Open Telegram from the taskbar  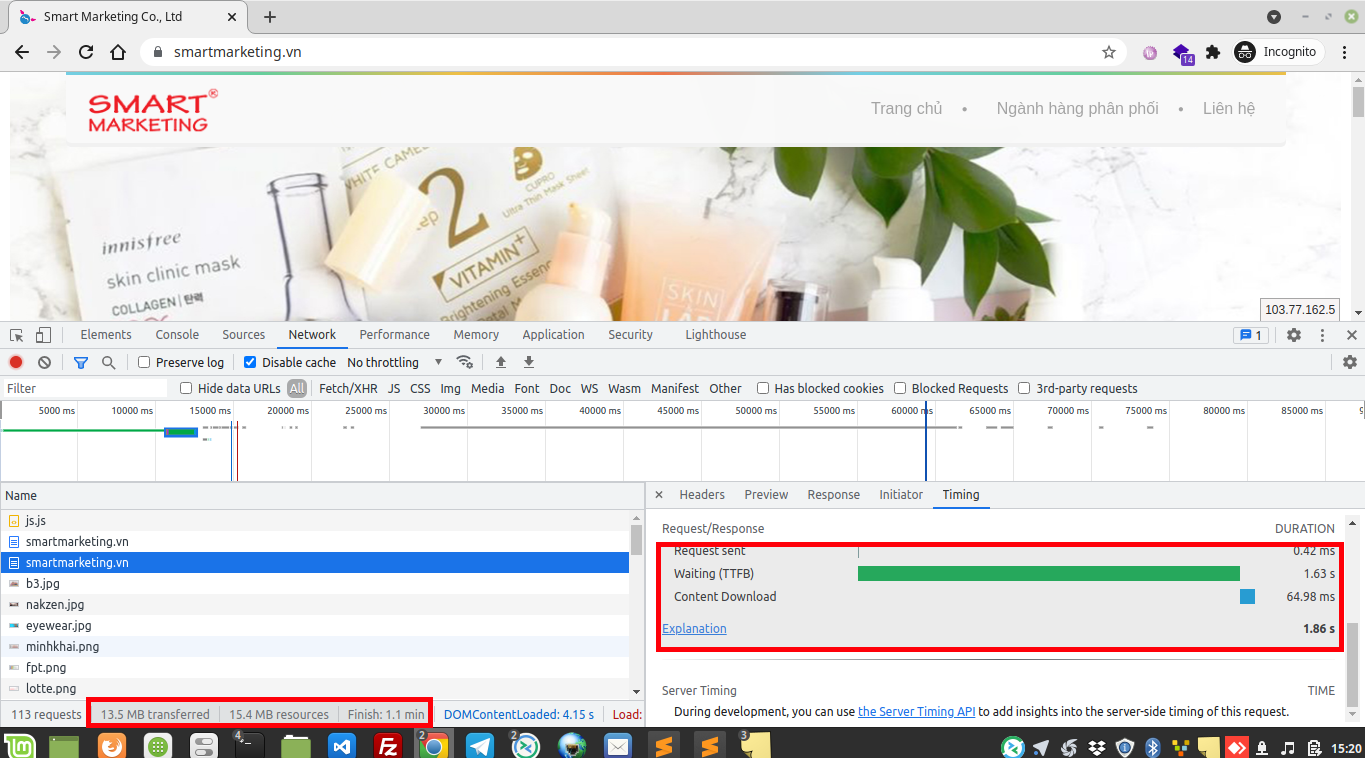tap(480, 745)
